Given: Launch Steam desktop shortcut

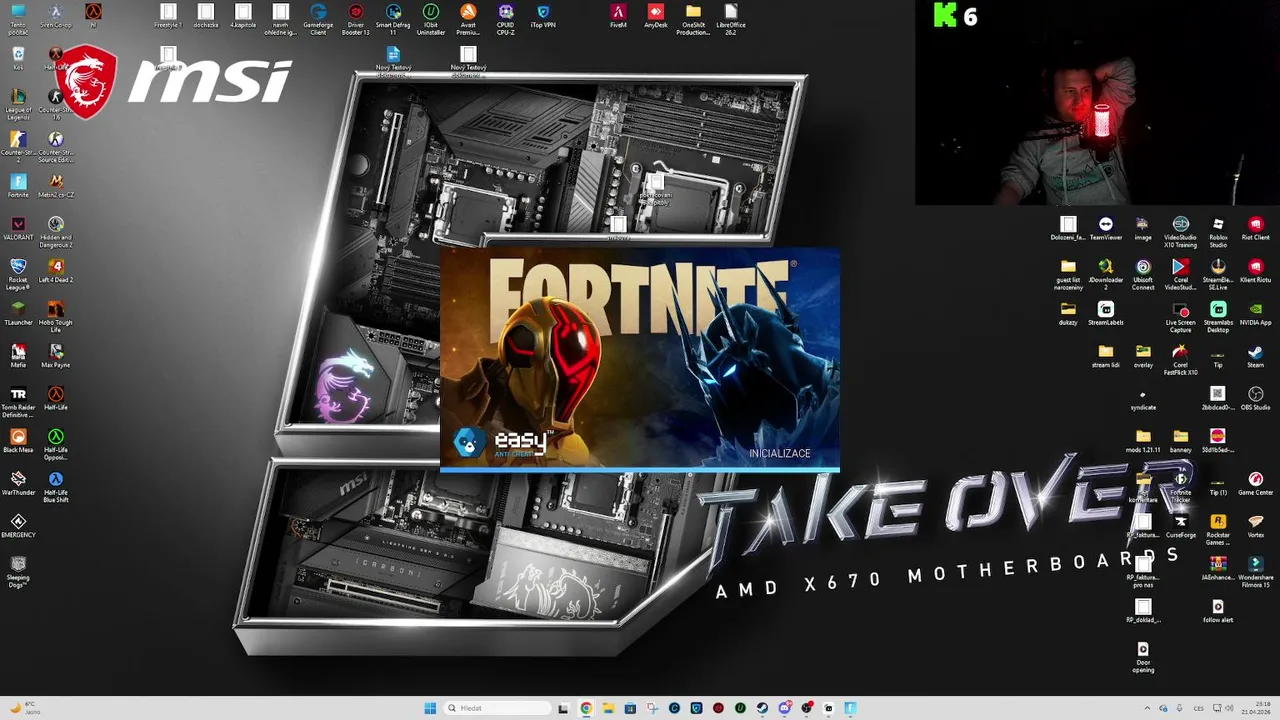Looking at the screenshot, I should pos(1256,356).
